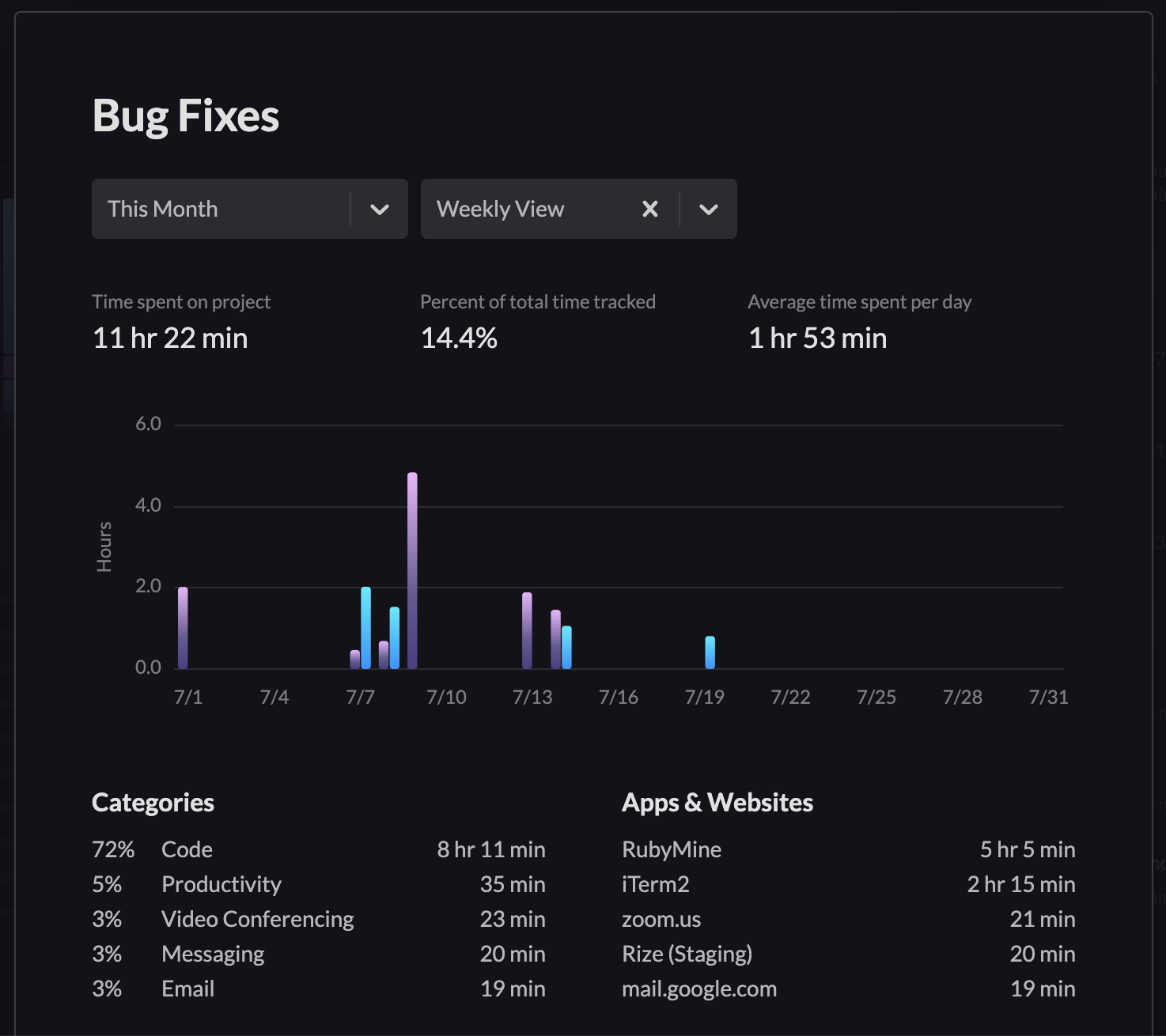The image size is (1166, 1036).
Task: Click the This Month chevron icon
Action: coord(380,209)
